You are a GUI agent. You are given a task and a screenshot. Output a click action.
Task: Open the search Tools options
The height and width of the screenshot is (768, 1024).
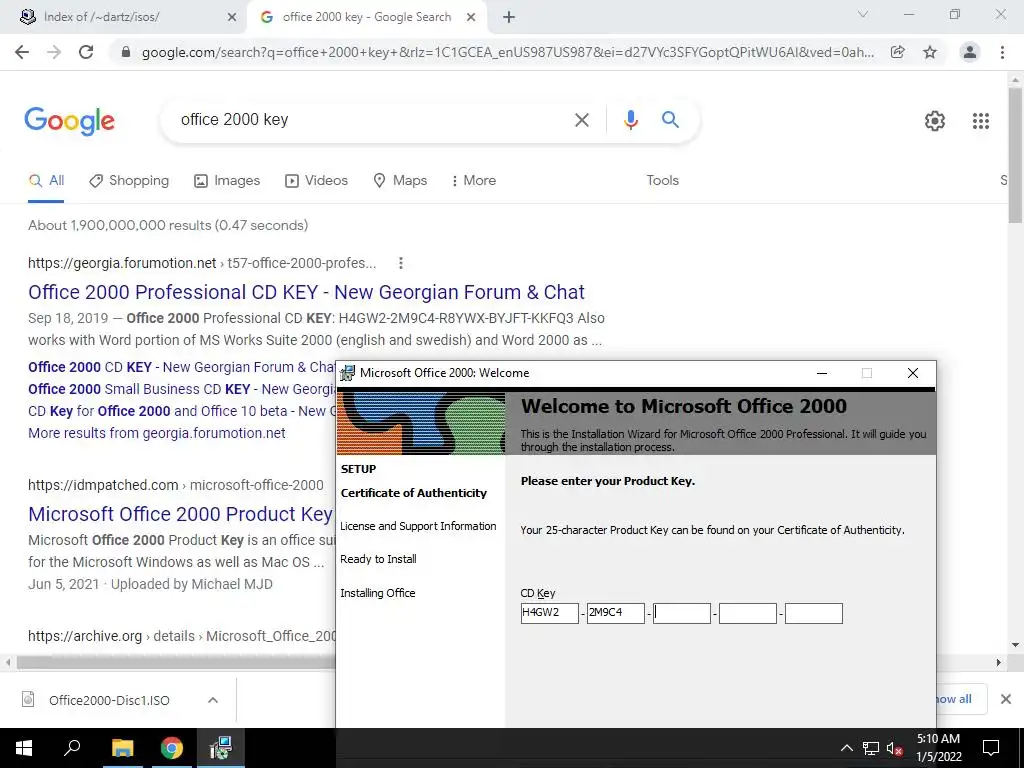(662, 181)
